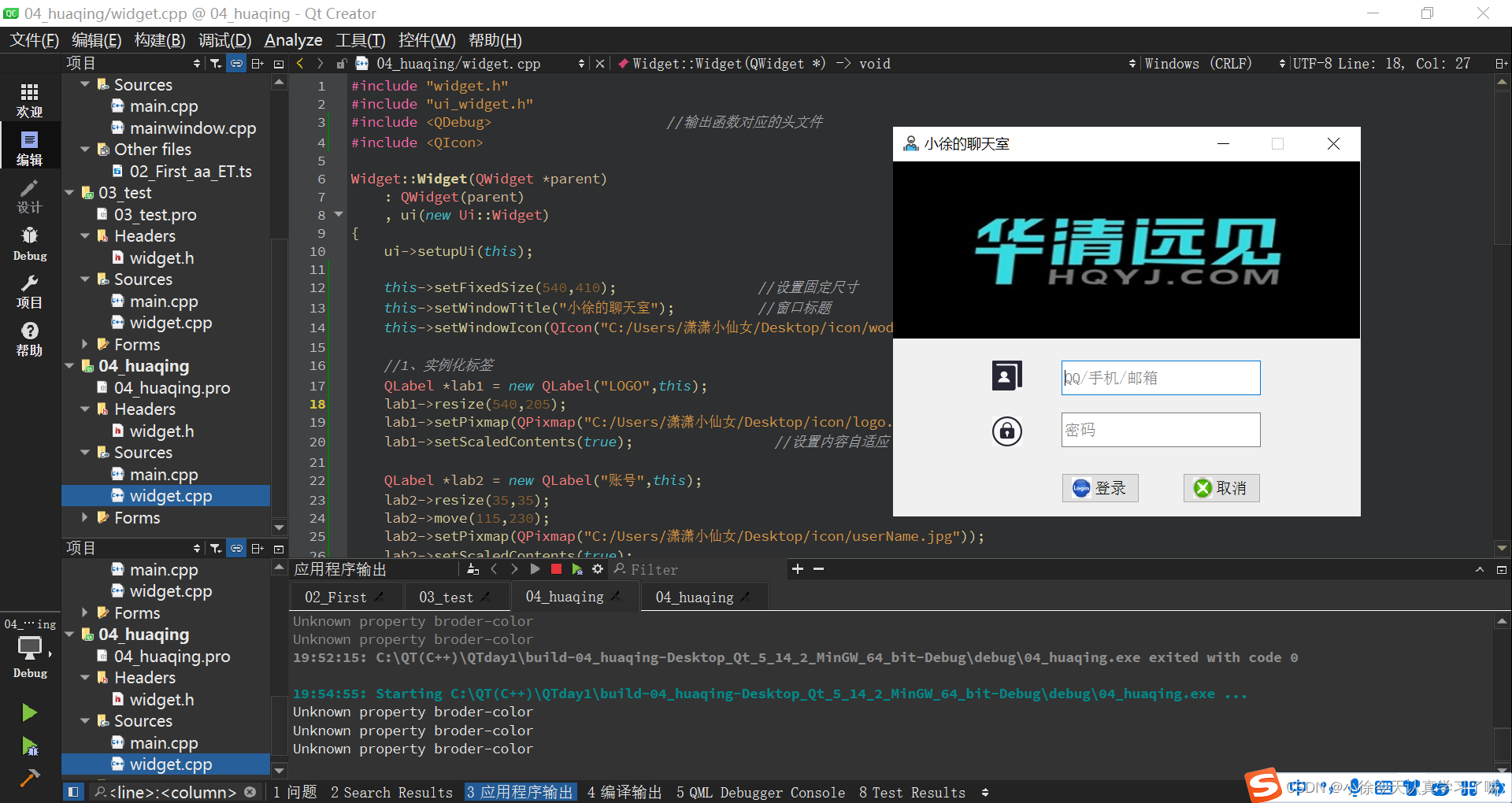
Task: Switch to Debug mode in sidebar
Action: click(29, 244)
